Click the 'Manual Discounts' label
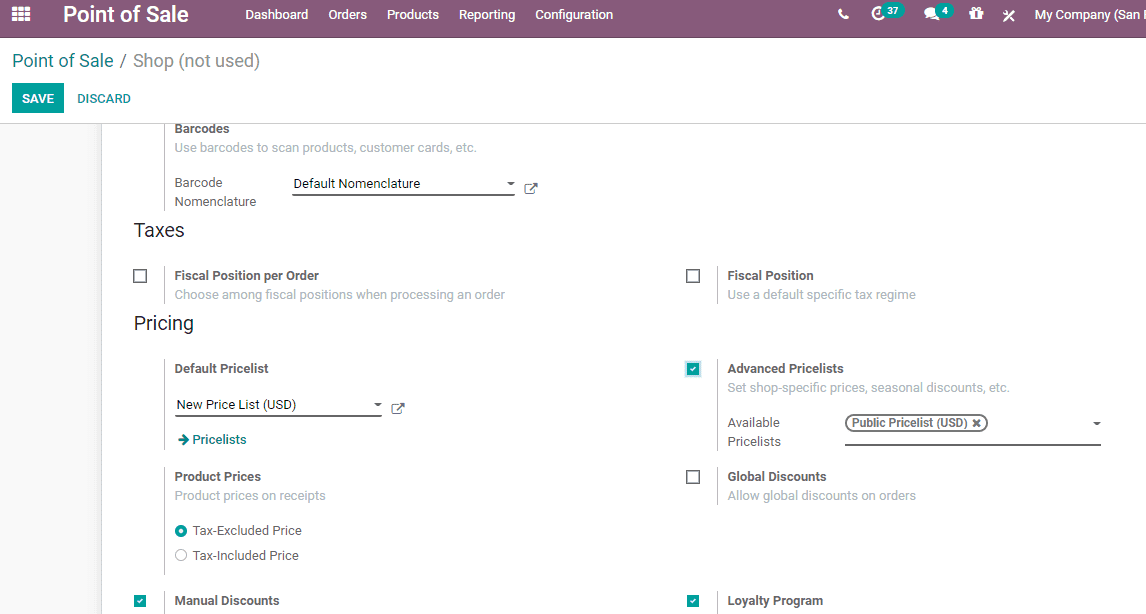1146x614 pixels. pos(227,601)
